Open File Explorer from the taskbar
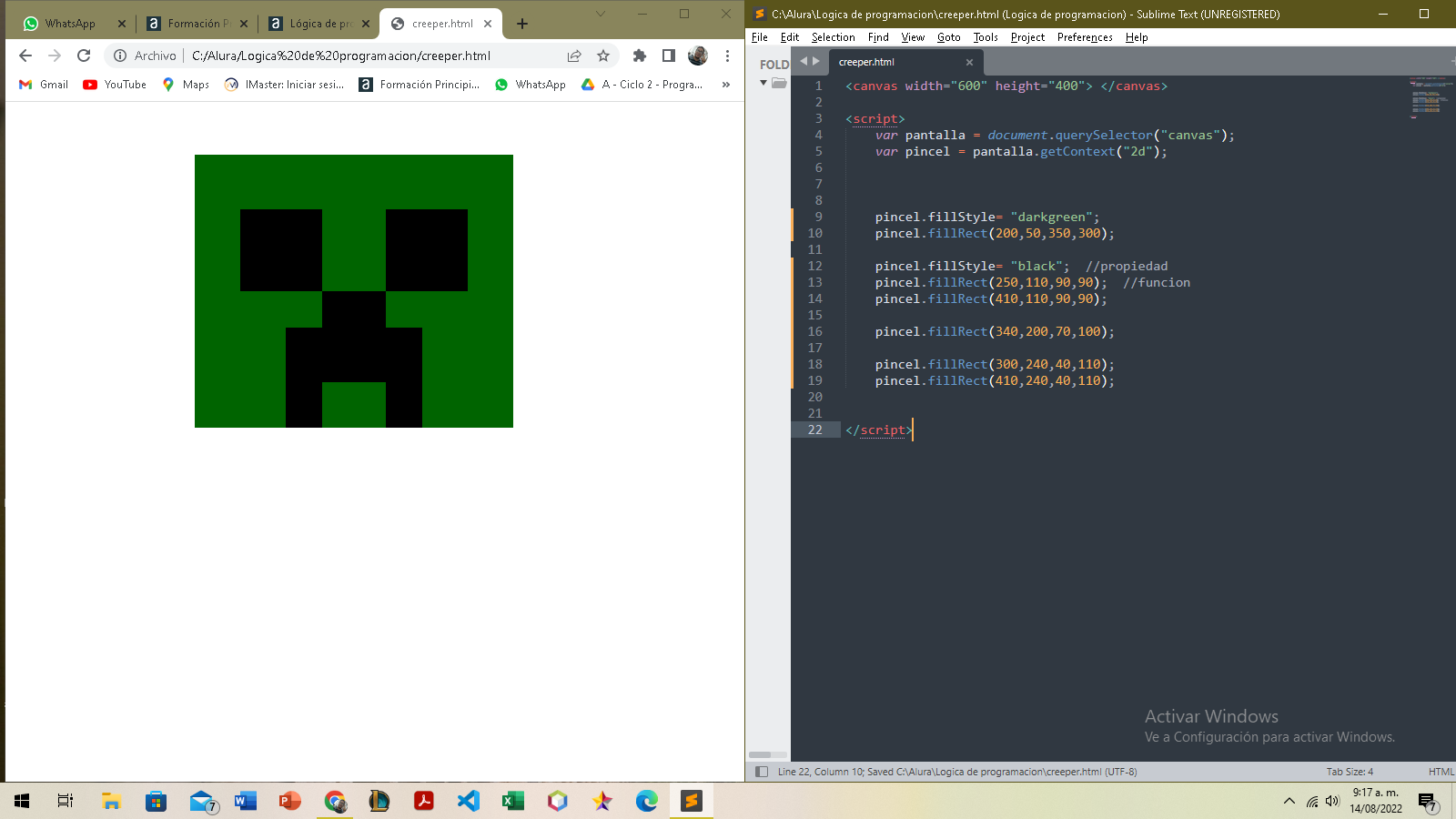The image size is (1456, 819). pyautogui.click(x=111, y=801)
